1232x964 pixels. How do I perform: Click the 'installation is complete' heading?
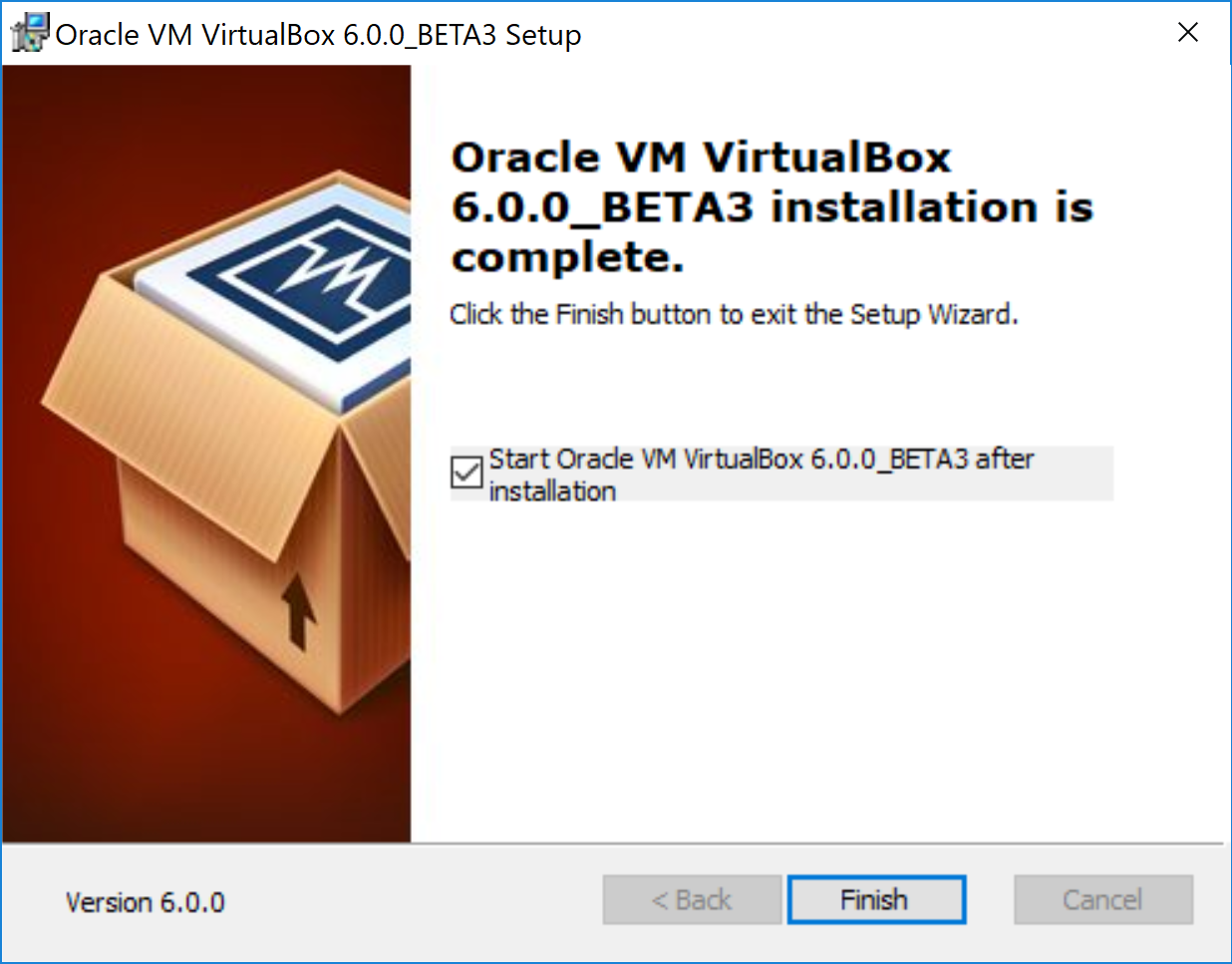(x=771, y=207)
